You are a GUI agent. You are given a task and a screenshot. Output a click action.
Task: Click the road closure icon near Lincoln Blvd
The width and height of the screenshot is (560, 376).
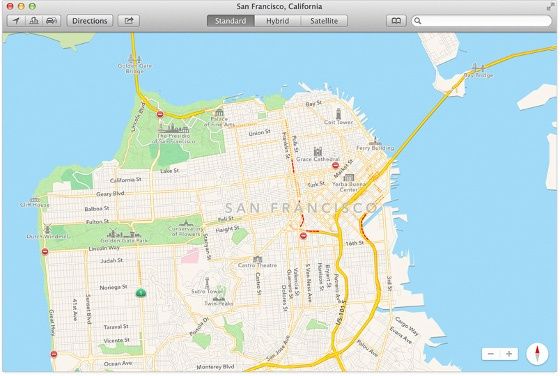tap(160, 114)
